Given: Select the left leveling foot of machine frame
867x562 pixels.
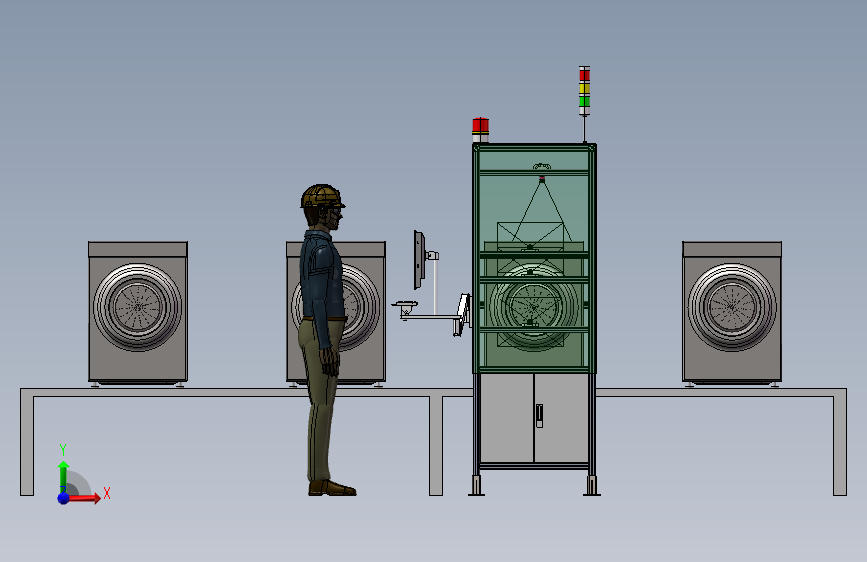Looking at the screenshot, I should 477,486.
